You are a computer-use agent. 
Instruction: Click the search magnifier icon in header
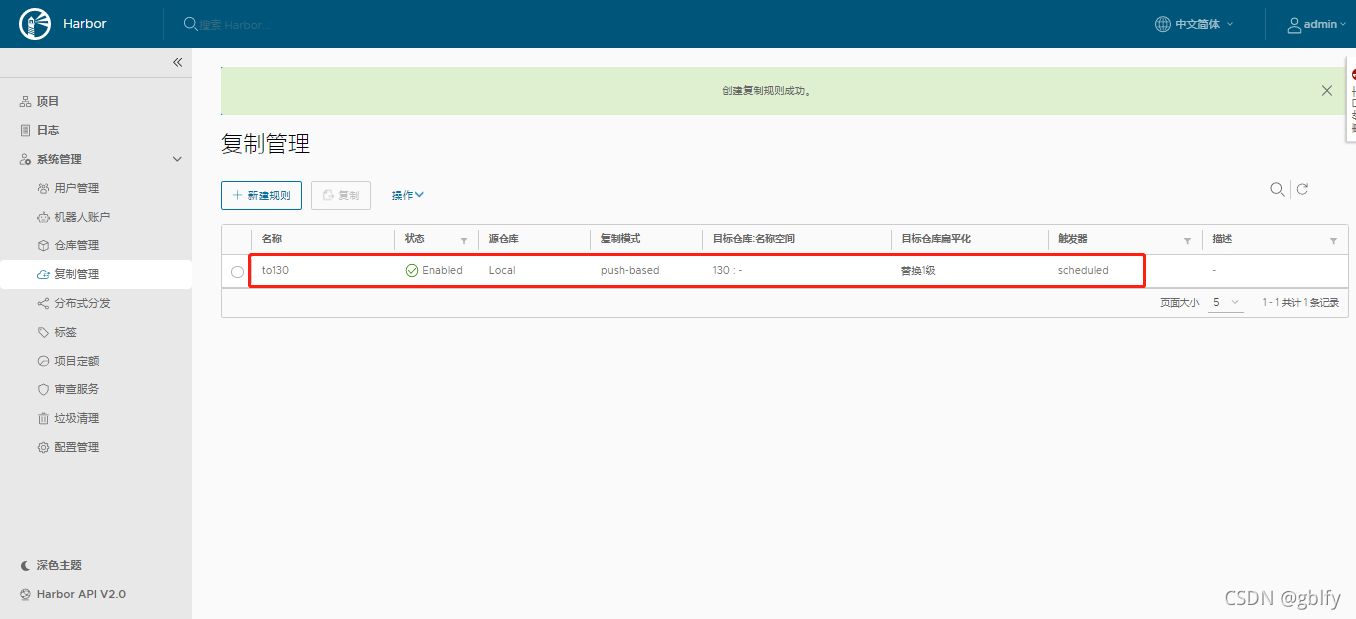[x=190, y=24]
